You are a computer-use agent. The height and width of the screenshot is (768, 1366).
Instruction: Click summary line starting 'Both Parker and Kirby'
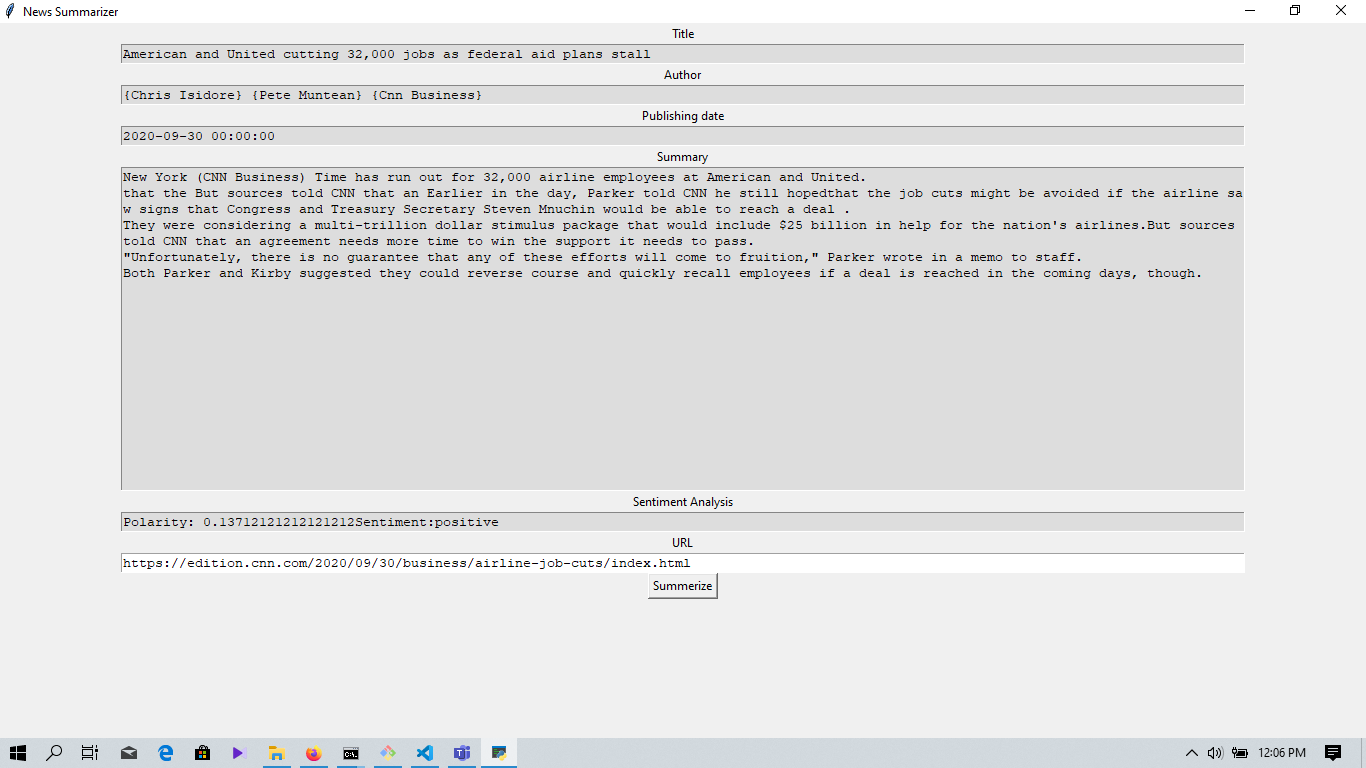coord(662,273)
